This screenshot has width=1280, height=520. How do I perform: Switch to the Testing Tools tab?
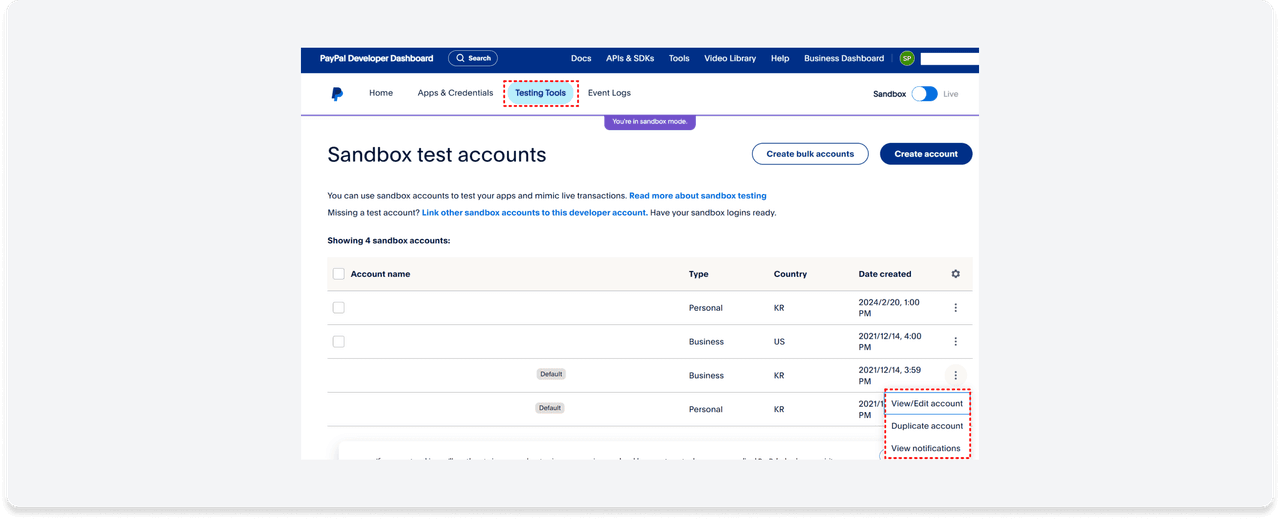pos(540,93)
